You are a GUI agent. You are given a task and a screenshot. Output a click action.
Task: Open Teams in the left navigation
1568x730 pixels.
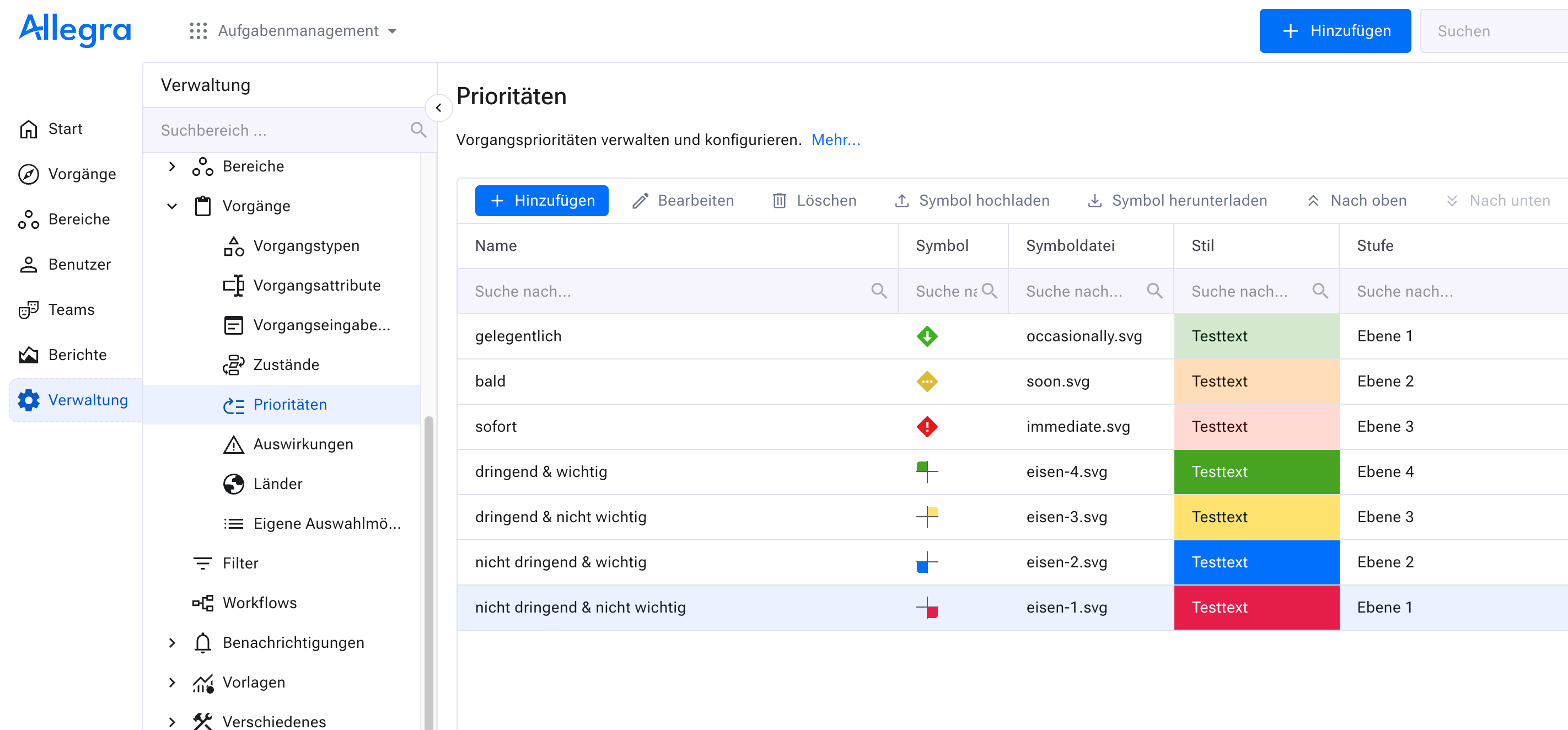tap(57, 309)
